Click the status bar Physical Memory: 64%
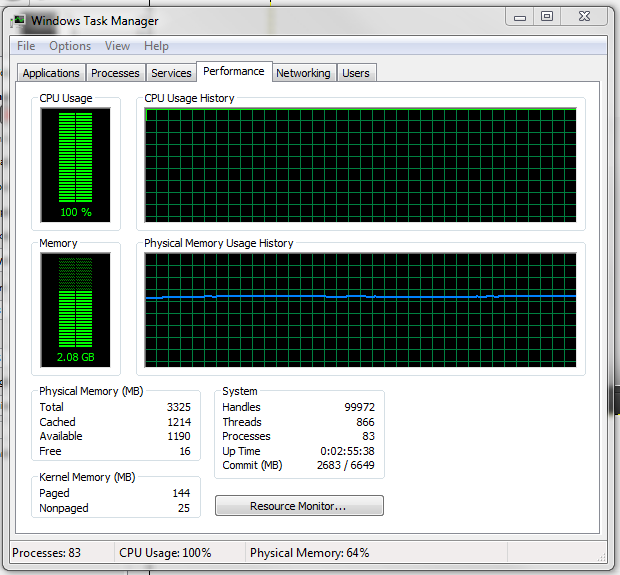Image resolution: width=620 pixels, height=575 pixels. pyautogui.click(x=310, y=552)
